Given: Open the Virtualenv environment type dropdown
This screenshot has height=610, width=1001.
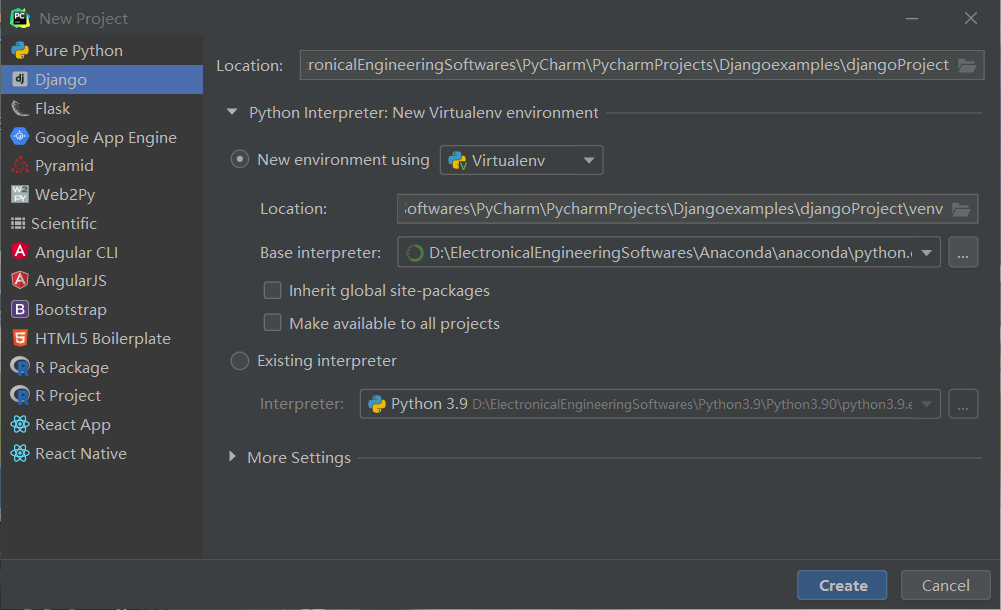Looking at the screenshot, I should (x=521, y=160).
